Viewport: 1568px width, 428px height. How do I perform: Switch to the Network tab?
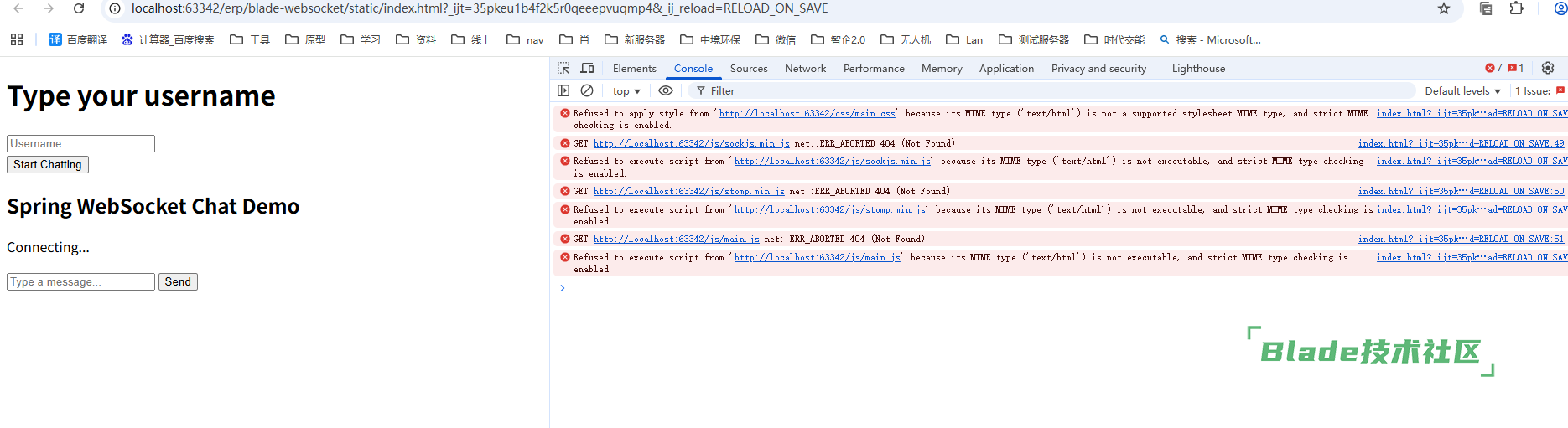click(x=805, y=68)
